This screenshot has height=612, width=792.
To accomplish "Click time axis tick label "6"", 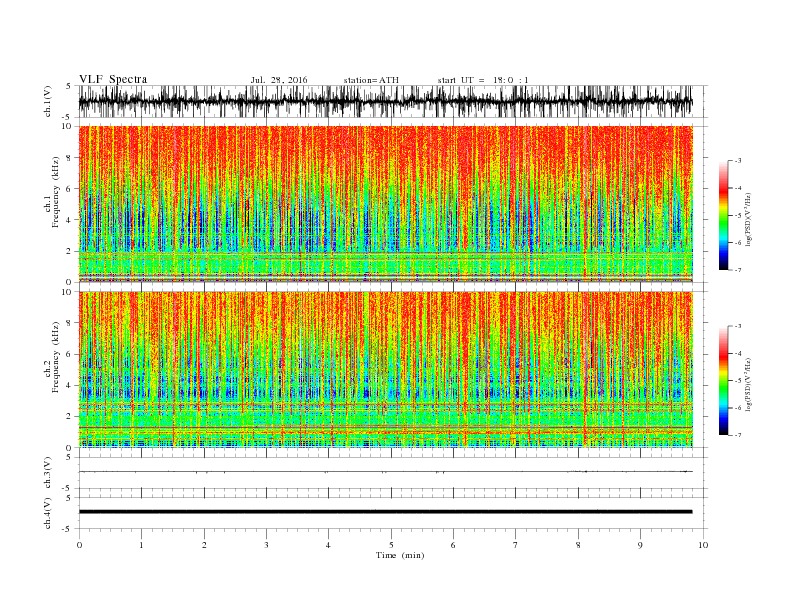I will (453, 545).
